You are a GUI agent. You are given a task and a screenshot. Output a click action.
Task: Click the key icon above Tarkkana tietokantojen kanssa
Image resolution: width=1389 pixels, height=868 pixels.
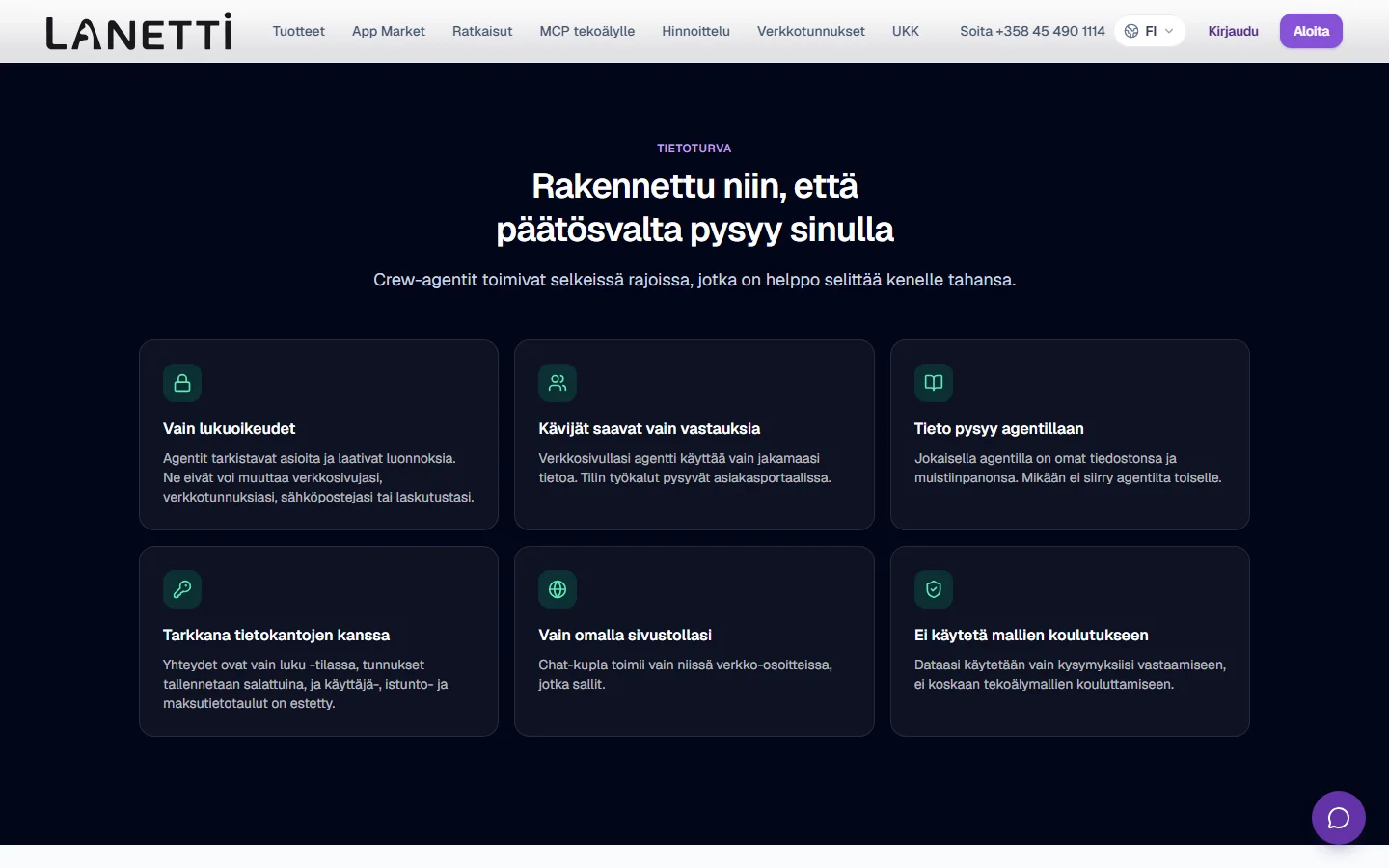coord(182,589)
